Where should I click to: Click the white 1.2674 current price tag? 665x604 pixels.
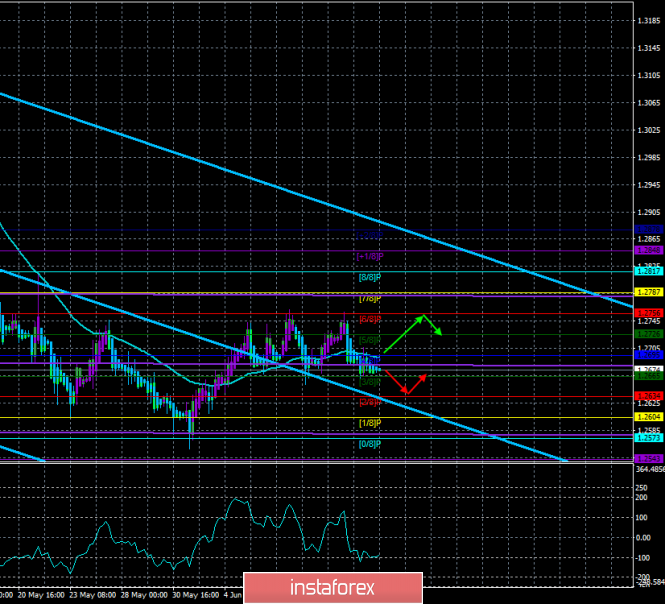coord(649,369)
